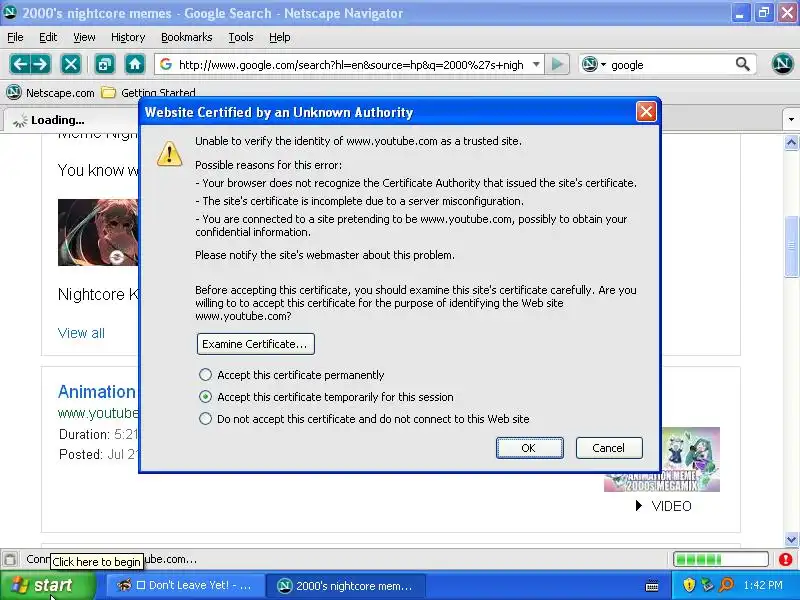Open the Home page icon
Viewport: 800px width, 600px height.
(135, 64)
